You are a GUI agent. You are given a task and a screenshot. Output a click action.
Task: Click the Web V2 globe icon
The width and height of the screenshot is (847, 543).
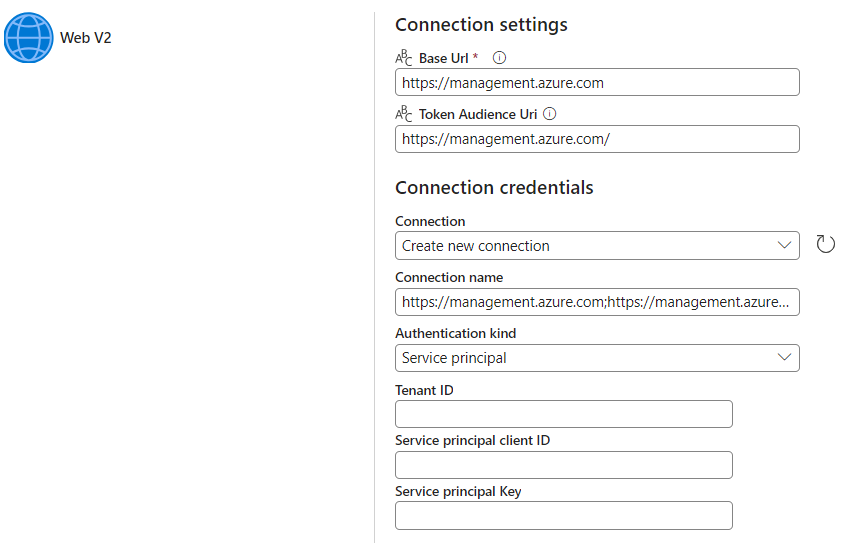pyautogui.click(x=29, y=38)
